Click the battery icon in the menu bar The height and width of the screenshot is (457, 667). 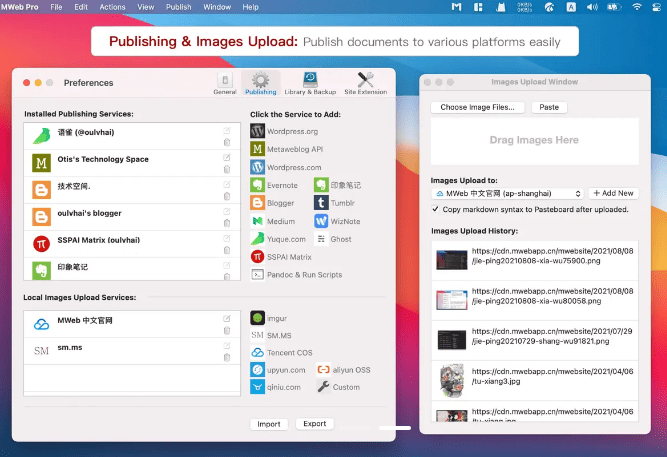(x=614, y=7)
